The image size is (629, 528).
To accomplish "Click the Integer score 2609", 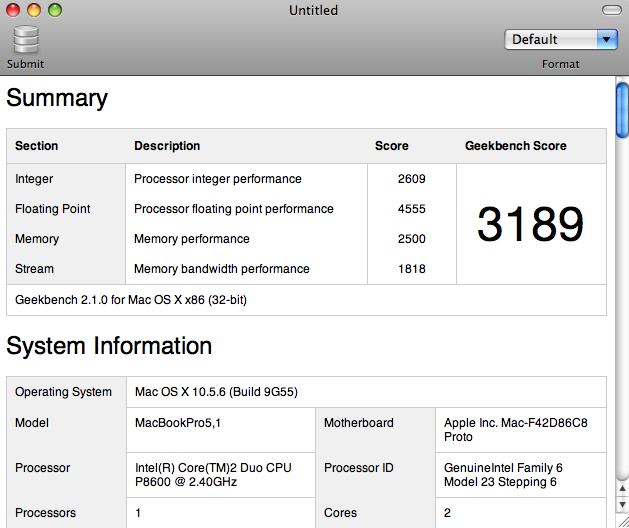I will pyautogui.click(x=412, y=179).
